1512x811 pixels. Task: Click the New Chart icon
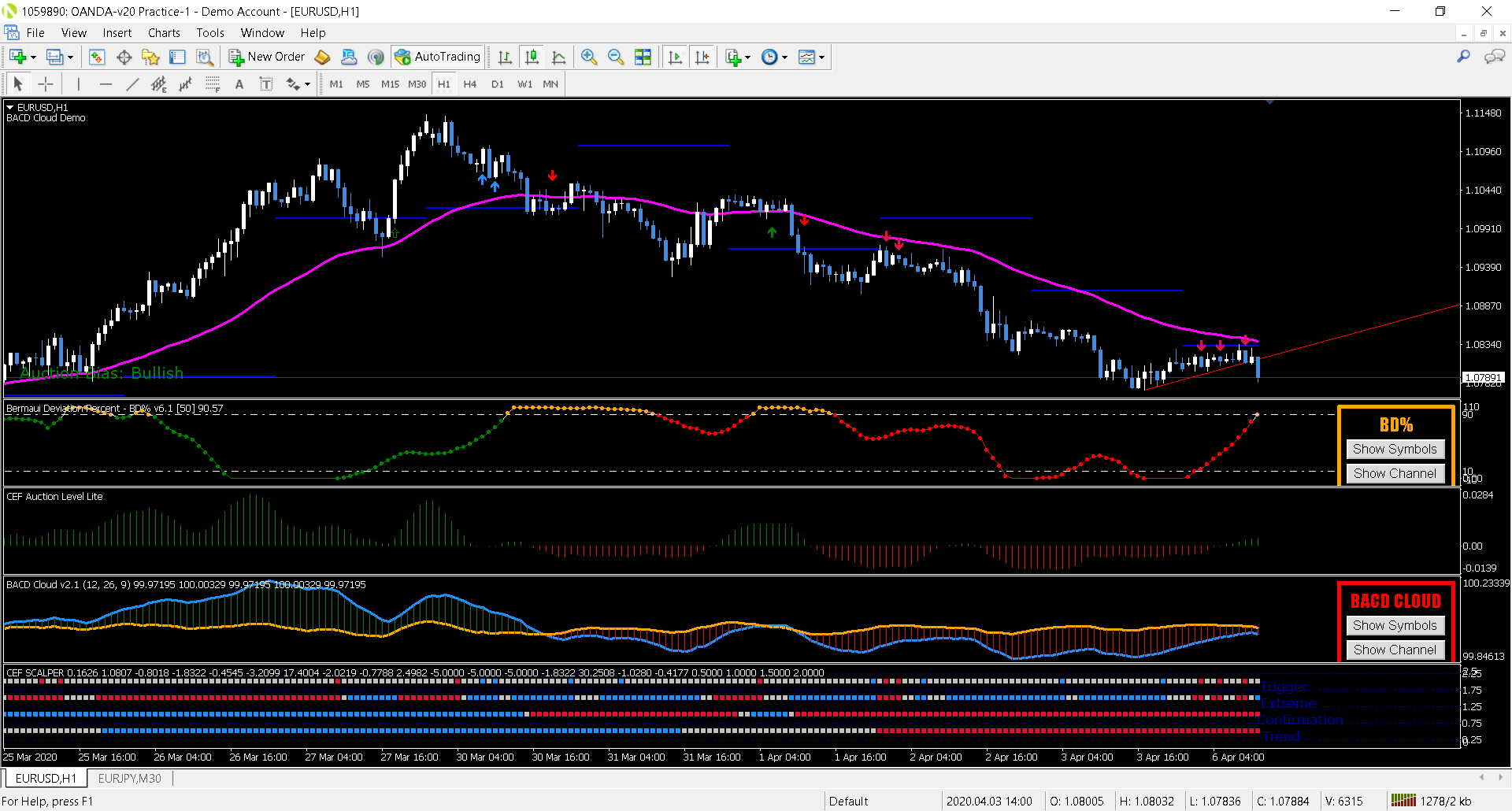(18, 57)
